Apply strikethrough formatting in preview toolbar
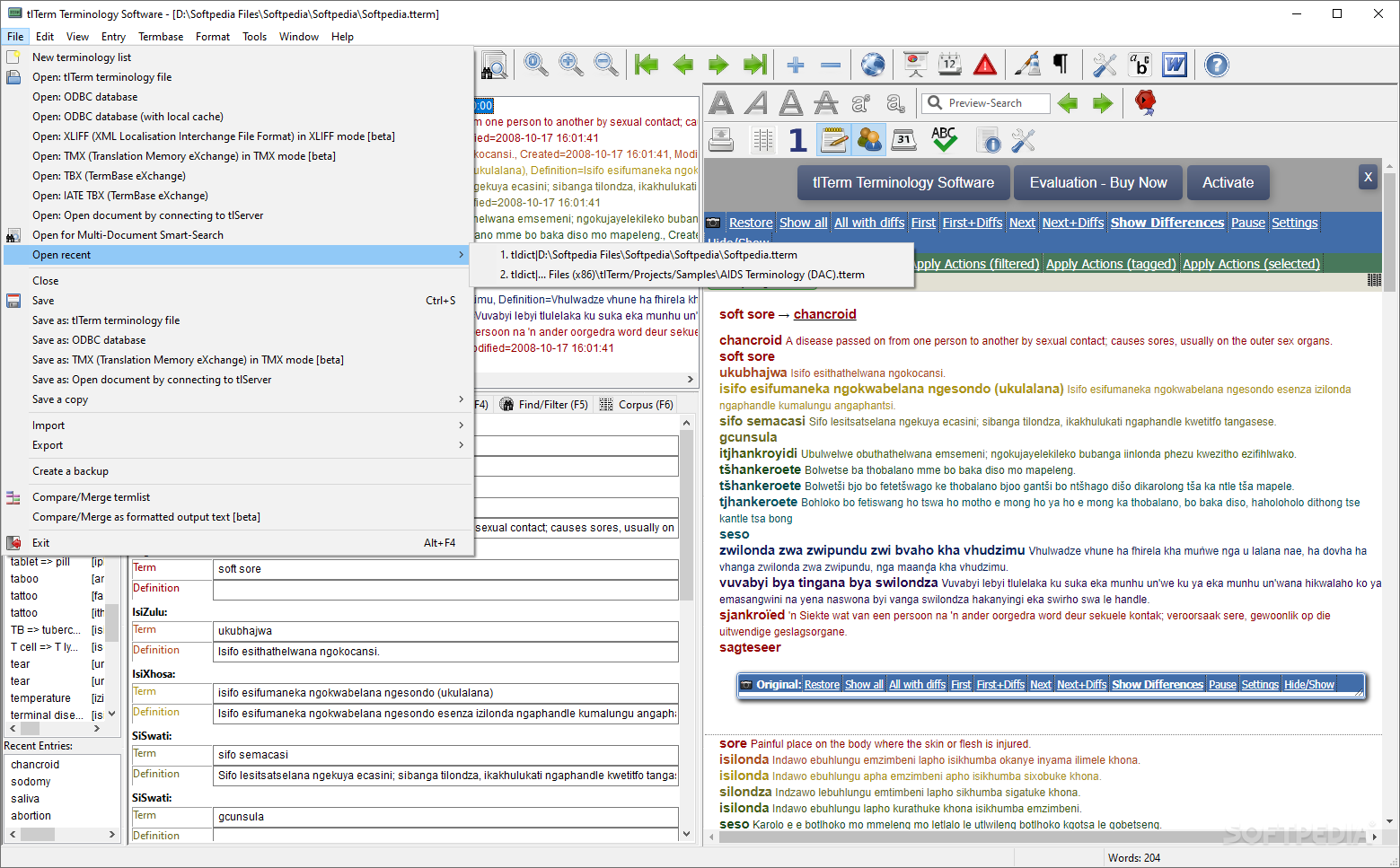Image resolution: width=1400 pixels, height=868 pixels. point(826,103)
